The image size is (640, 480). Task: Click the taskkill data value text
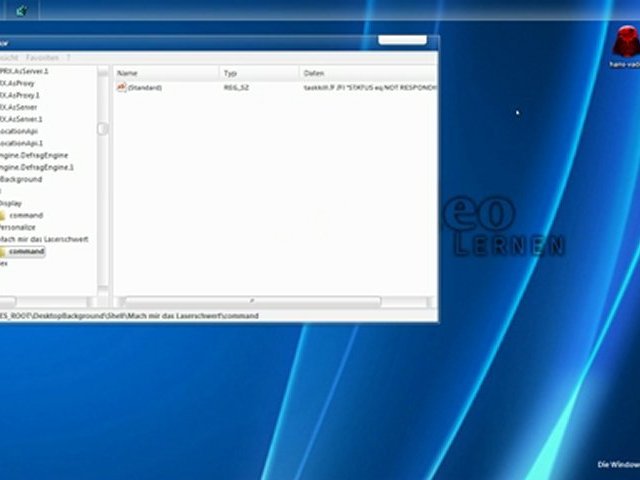pyautogui.click(x=370, y=88)
